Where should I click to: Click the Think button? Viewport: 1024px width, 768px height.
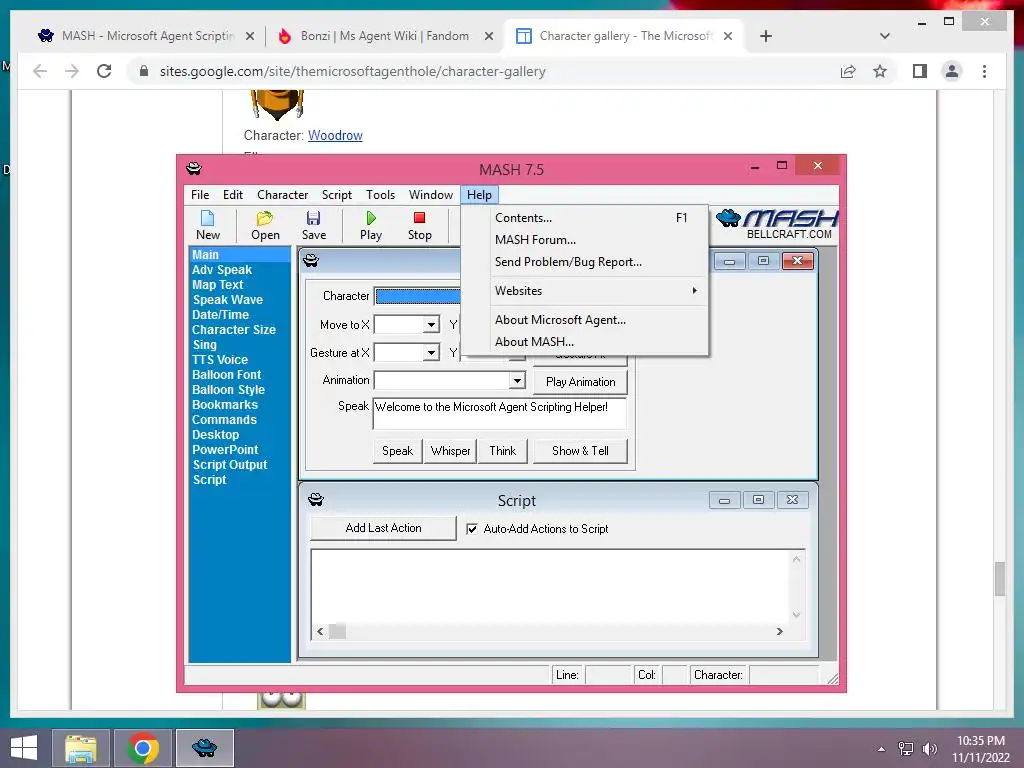pos(502,451)
